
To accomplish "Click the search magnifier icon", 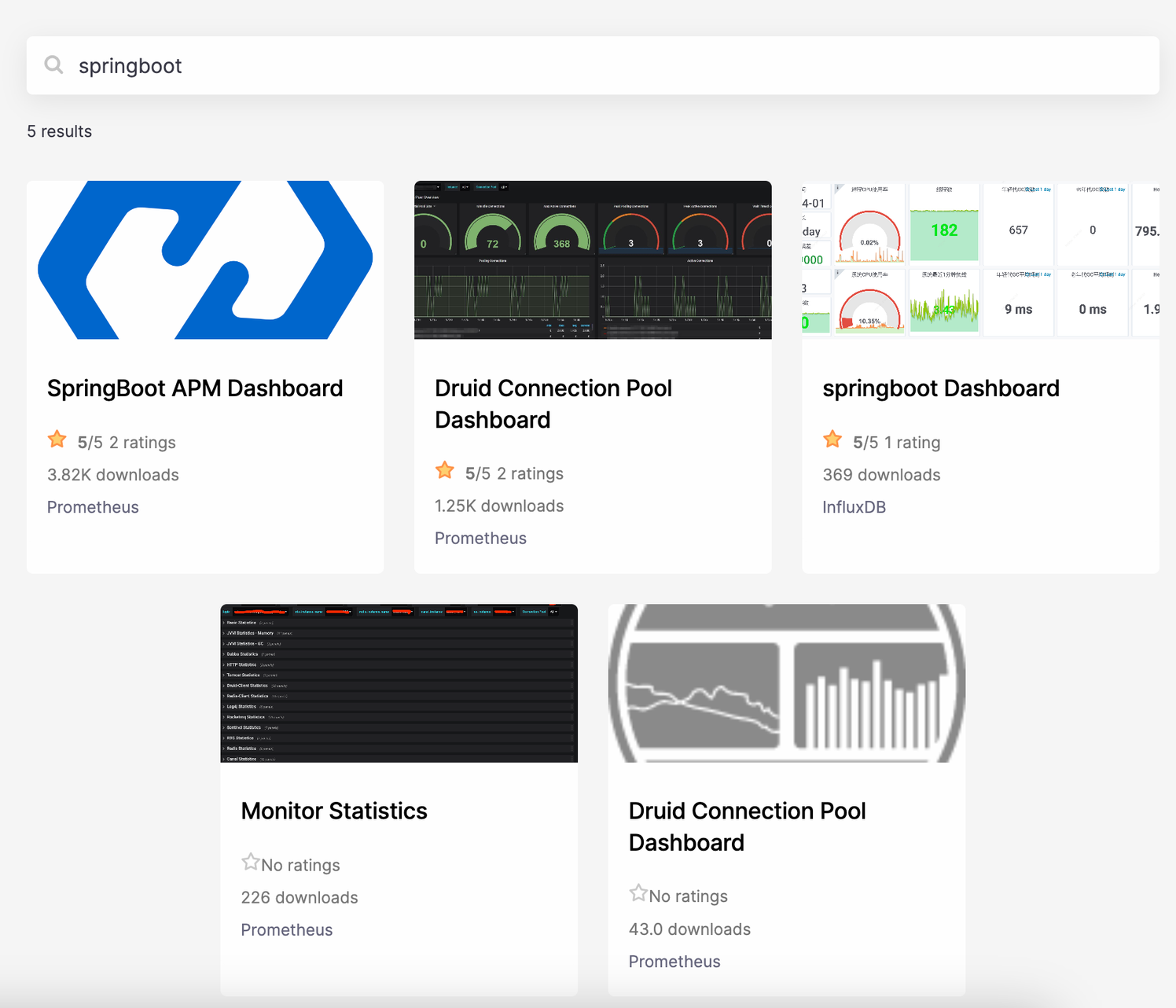I will click(53, 64).
